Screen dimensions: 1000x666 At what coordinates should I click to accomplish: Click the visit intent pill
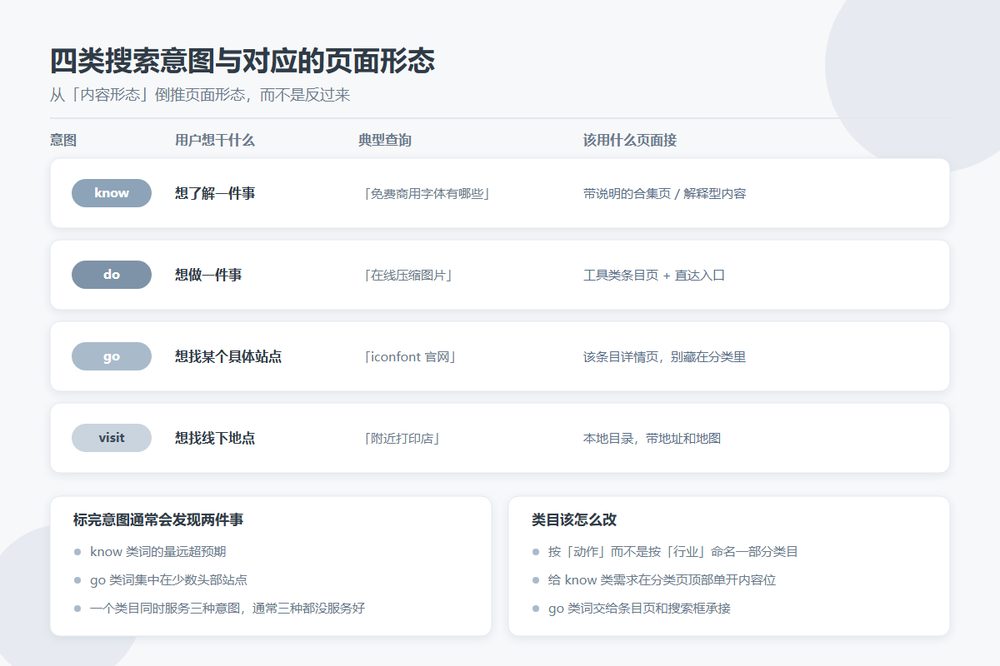pyautogui.click(x=112, y=438)
